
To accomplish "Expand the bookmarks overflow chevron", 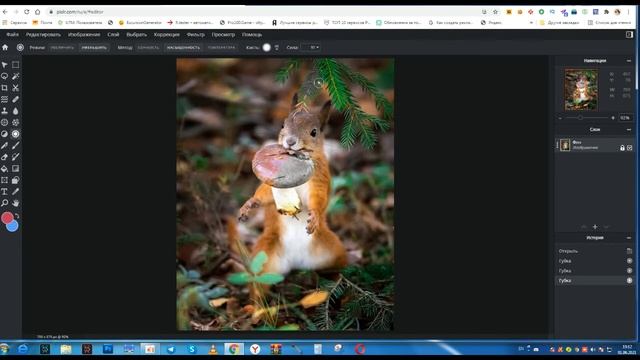I will pos(531,23).
